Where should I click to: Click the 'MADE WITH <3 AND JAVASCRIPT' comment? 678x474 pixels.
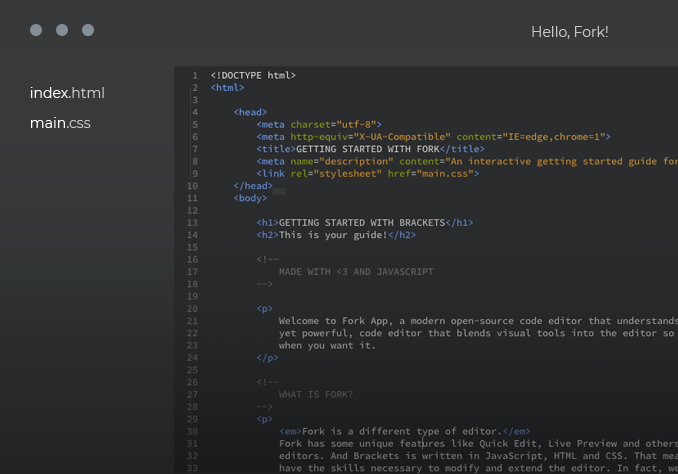(356, 272)
